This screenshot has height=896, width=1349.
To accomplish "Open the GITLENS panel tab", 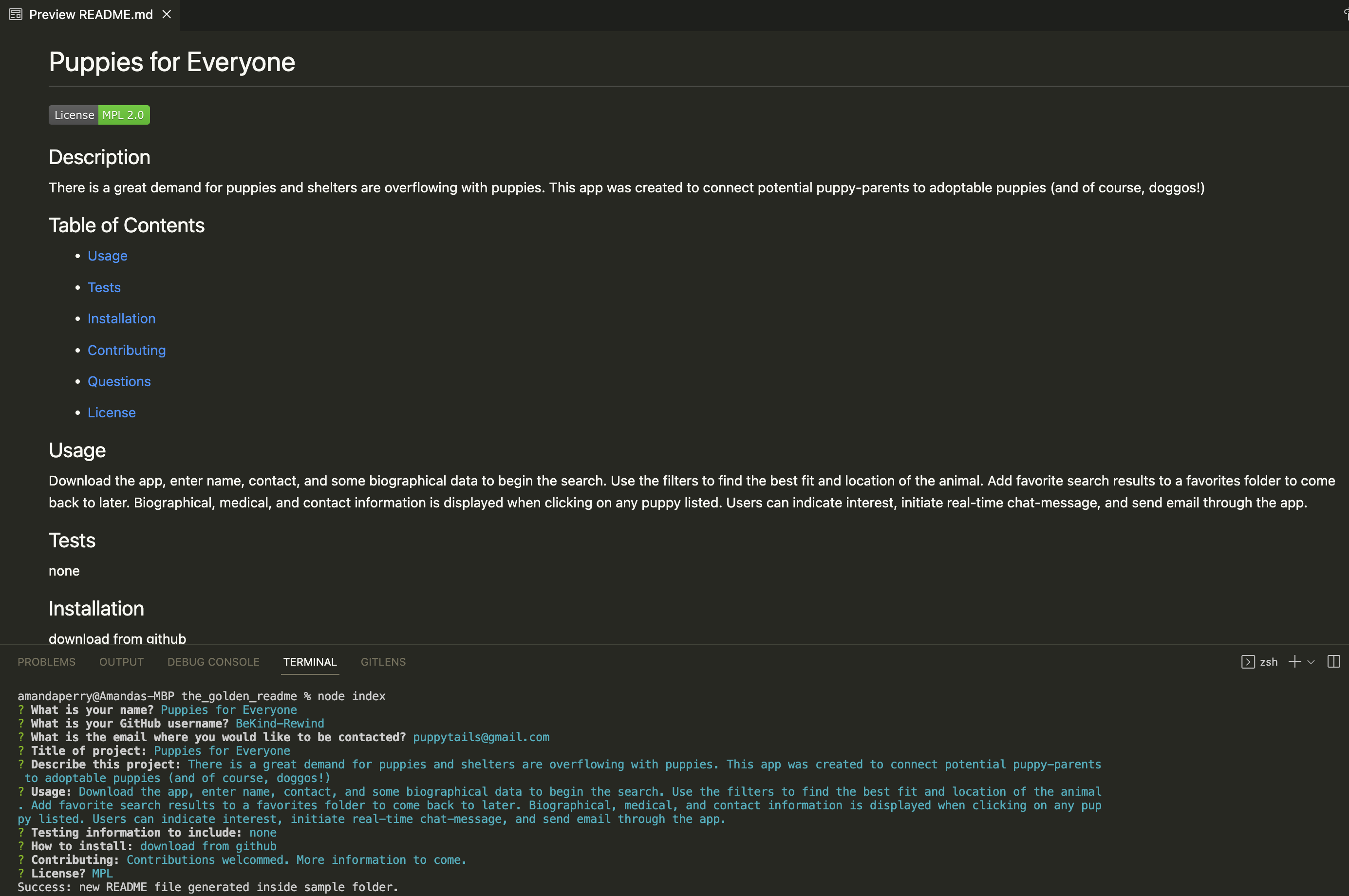I will pos(383,662).
